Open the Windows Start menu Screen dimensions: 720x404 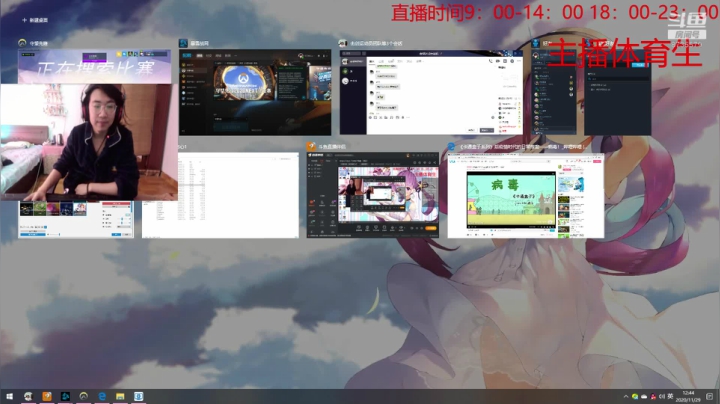[x=9, y=396]
